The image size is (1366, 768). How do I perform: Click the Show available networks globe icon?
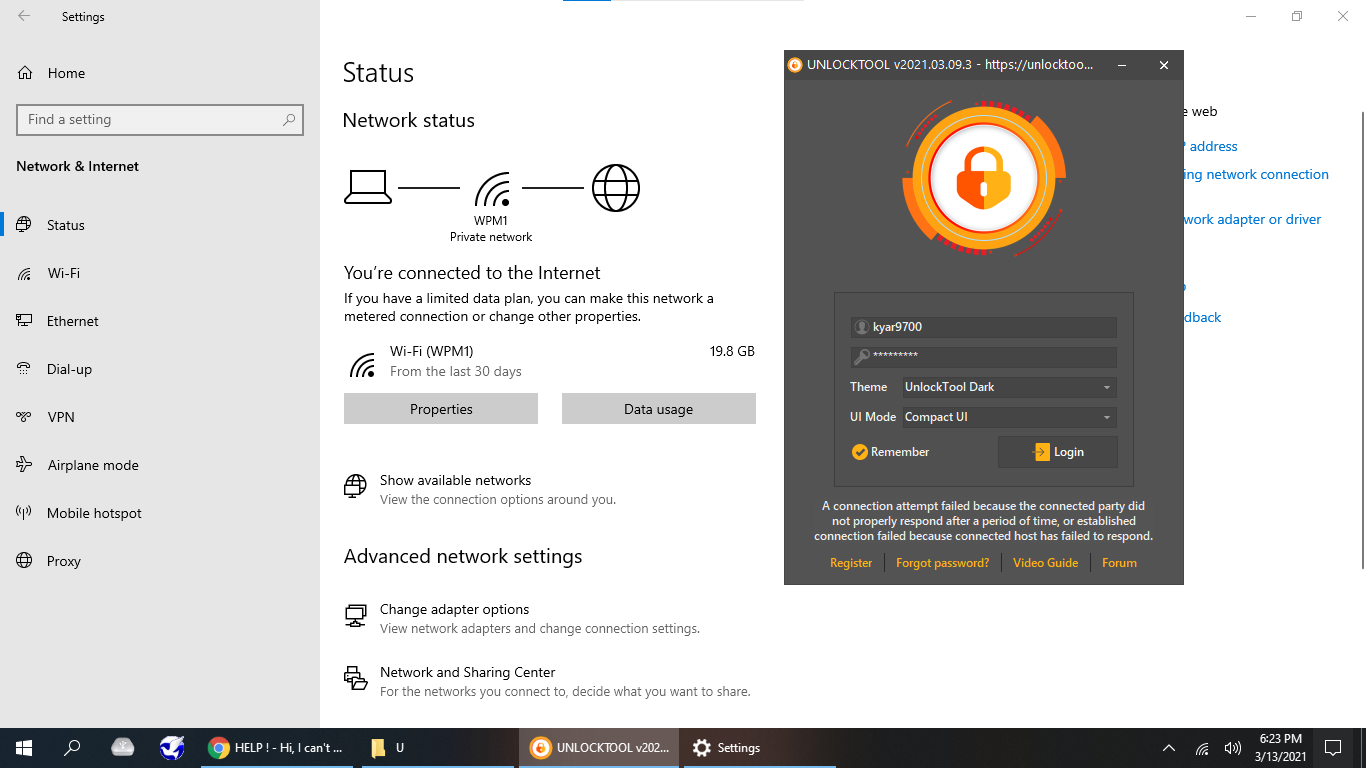point(355,486)
